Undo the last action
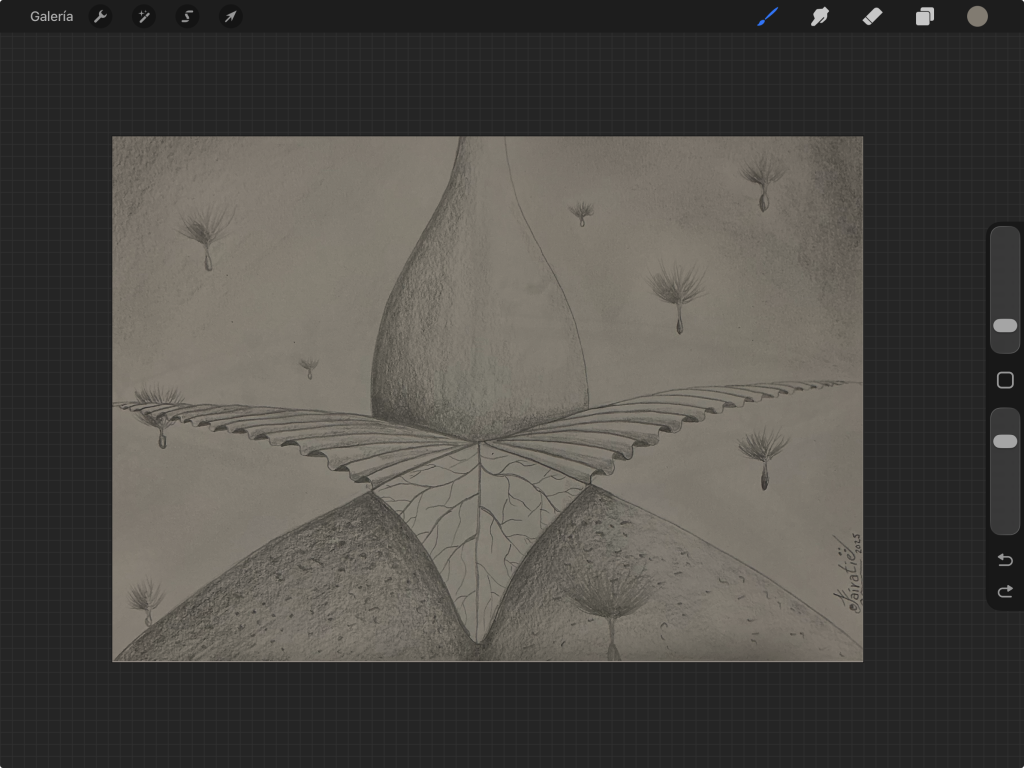The height and width of the screenshot is (768, 1024). pyautogui.click(x=1005, y=560)
